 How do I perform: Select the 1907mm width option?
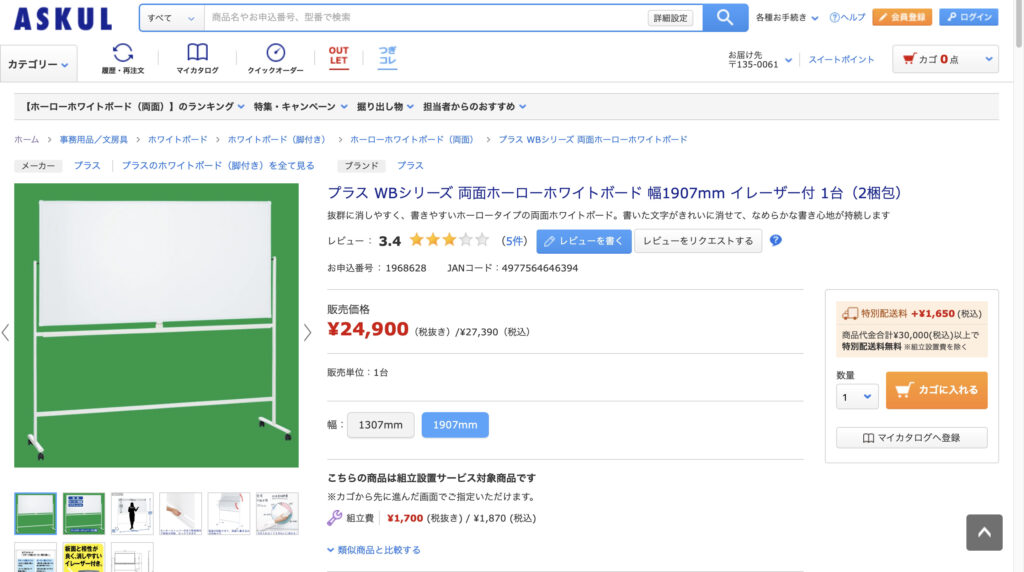(x=455, y=425)
